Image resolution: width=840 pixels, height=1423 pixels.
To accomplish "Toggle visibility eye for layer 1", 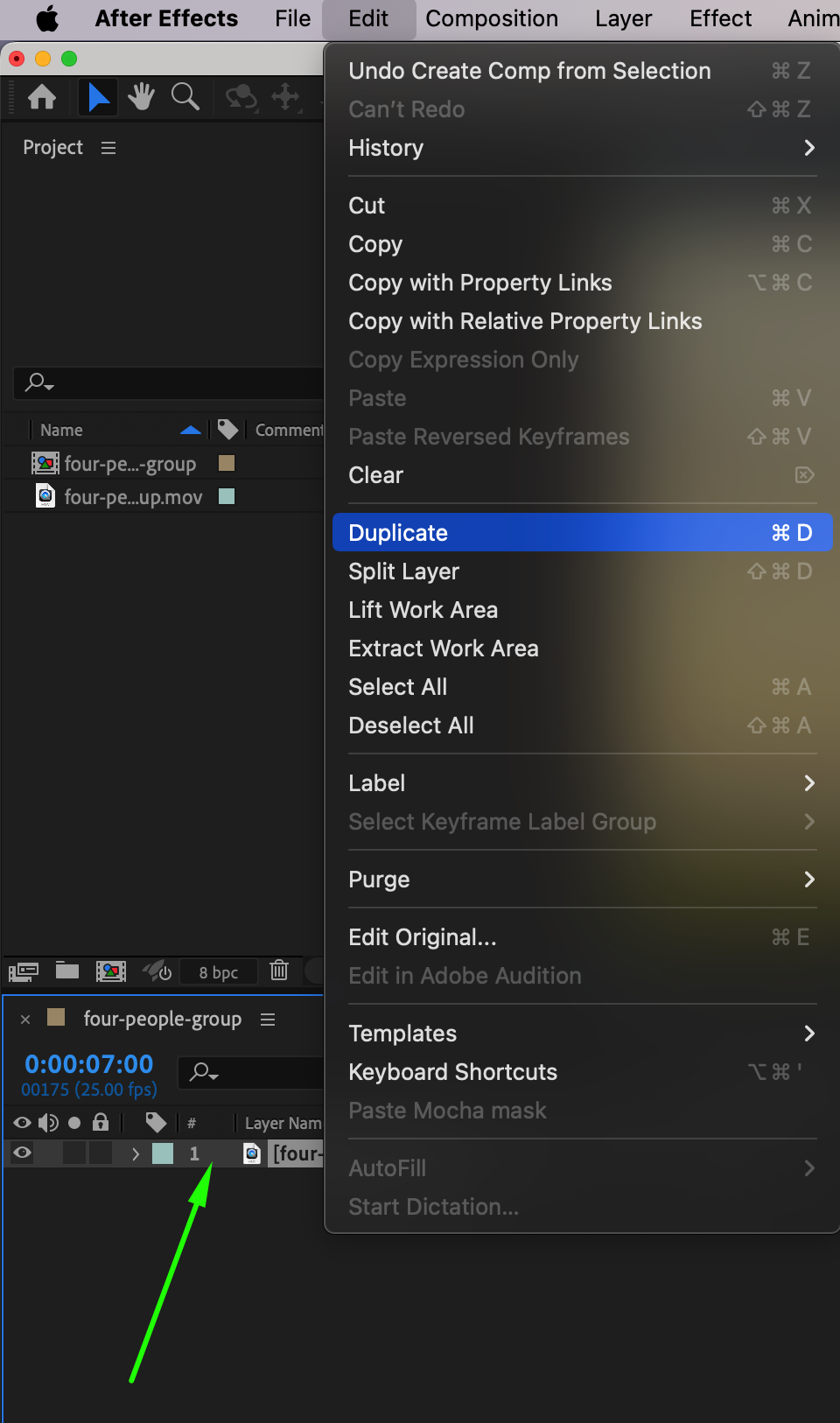I will [x=23, y=1153].
